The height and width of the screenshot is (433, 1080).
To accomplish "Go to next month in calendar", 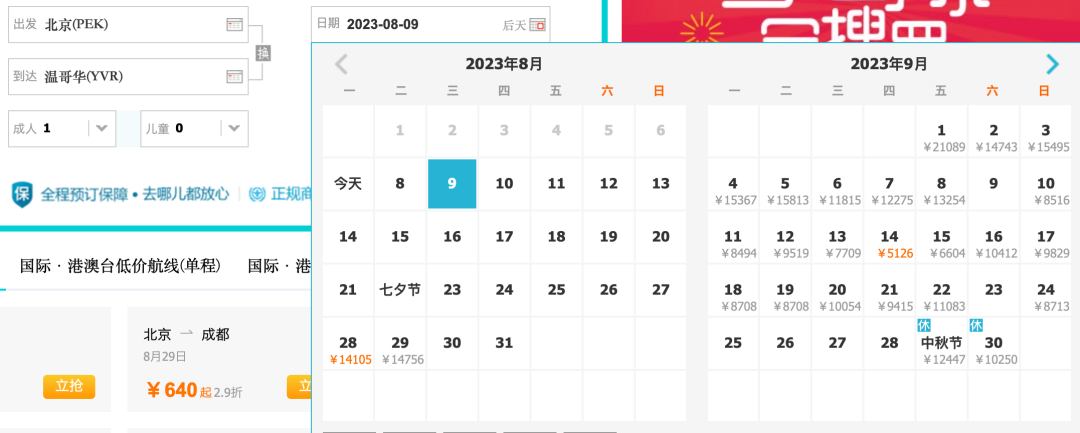I will [1052, 64].
